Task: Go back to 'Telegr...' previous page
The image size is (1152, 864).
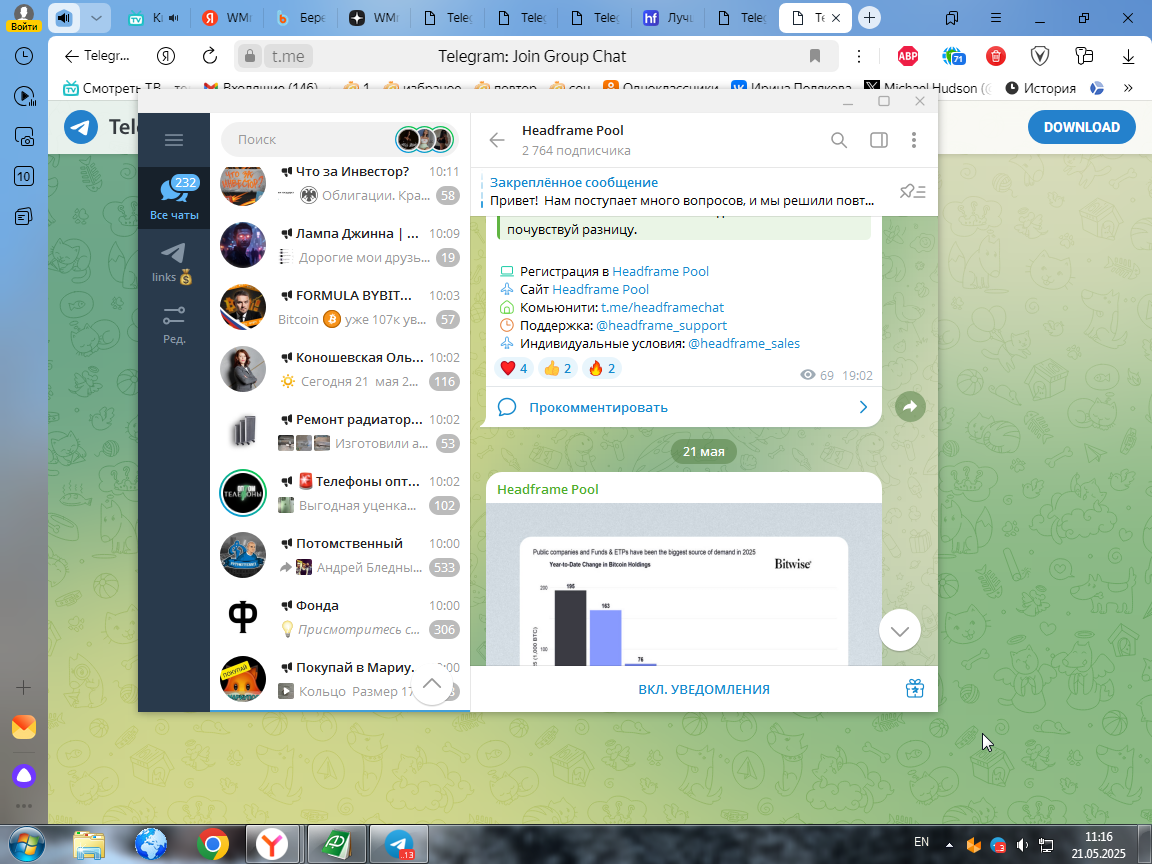Action: (x=97, y=56)
